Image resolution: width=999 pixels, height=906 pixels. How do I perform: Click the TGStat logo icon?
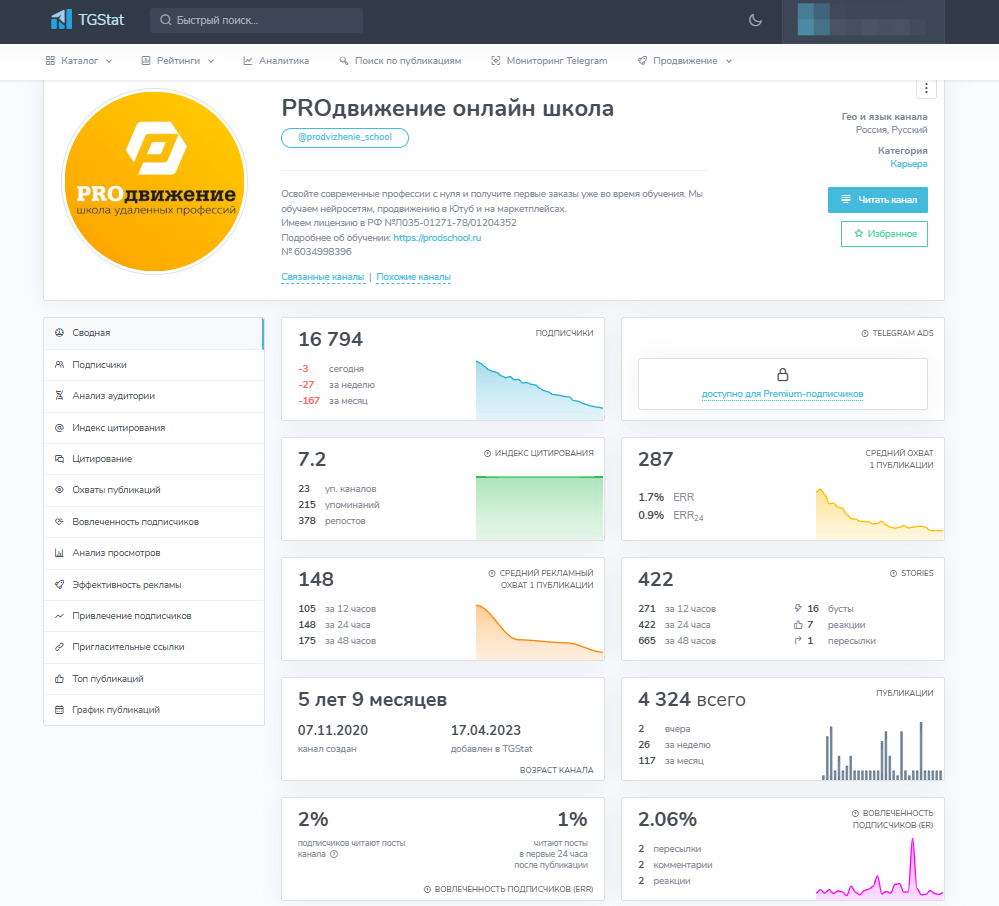click(61, 20)
